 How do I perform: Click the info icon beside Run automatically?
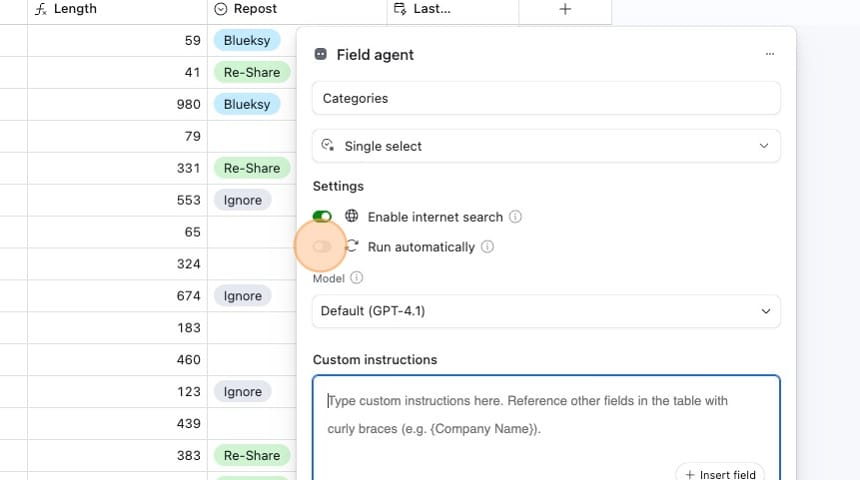pos(487,247)
